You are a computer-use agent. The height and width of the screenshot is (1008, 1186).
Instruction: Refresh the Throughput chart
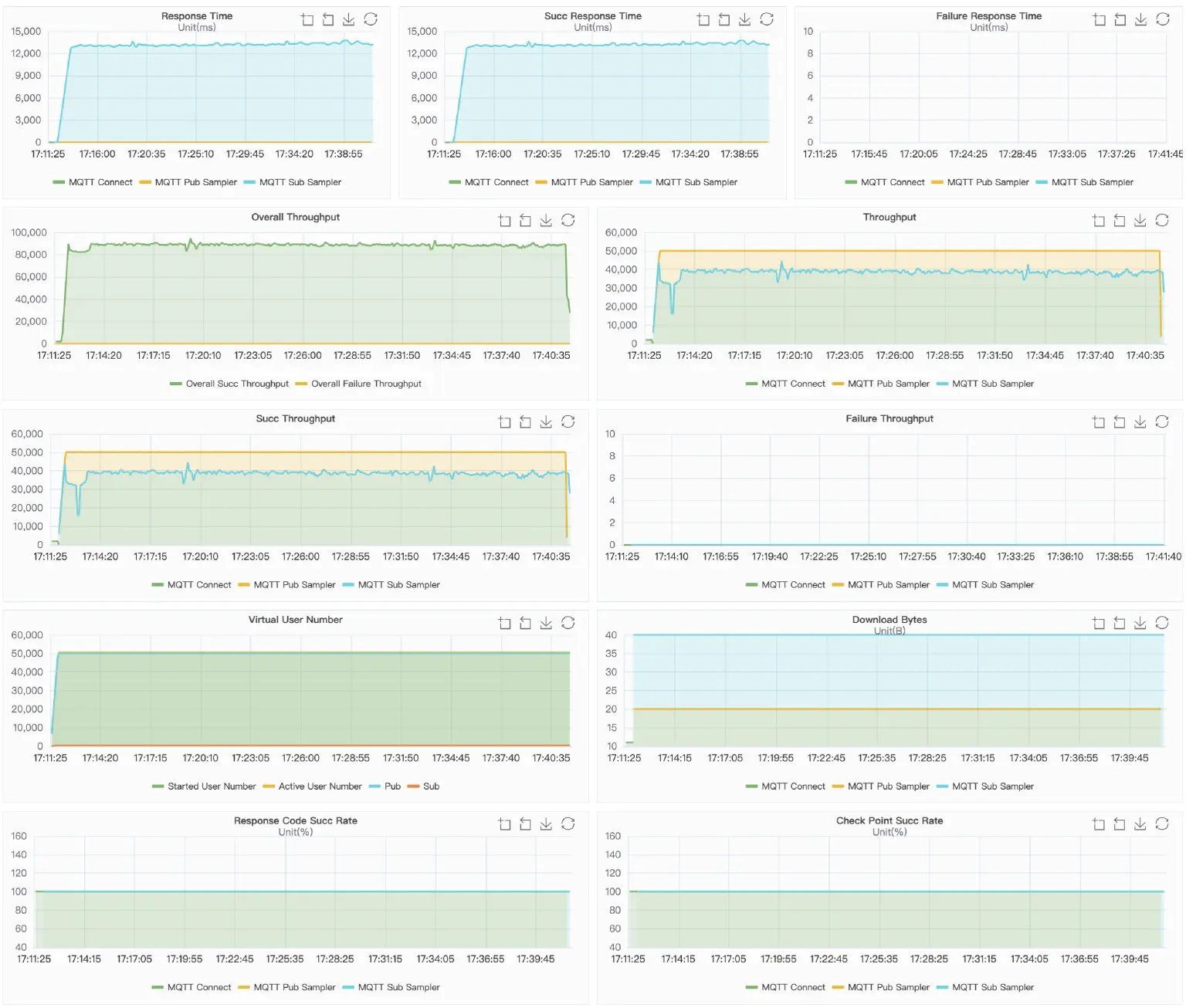click(x=1162, y=220)
